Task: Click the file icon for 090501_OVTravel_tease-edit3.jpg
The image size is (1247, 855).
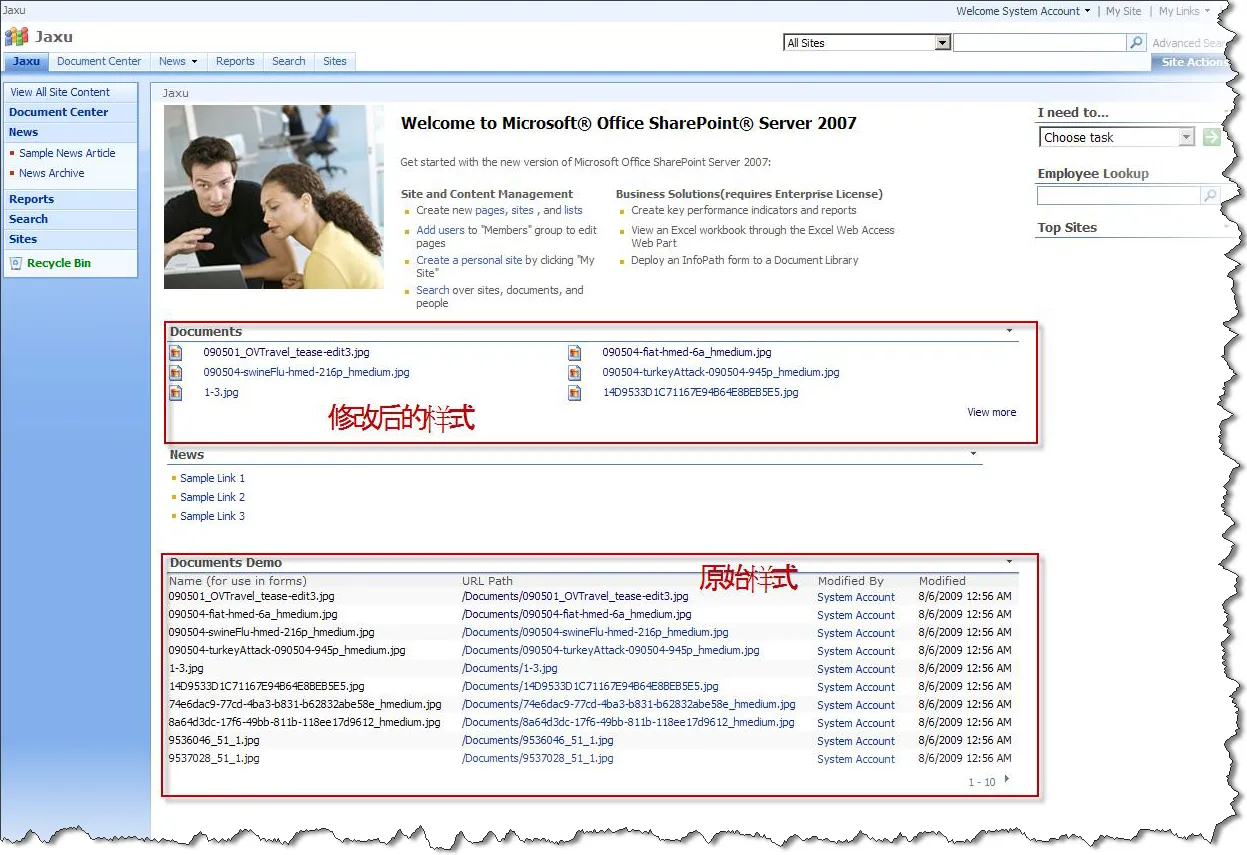Action: 176,352
